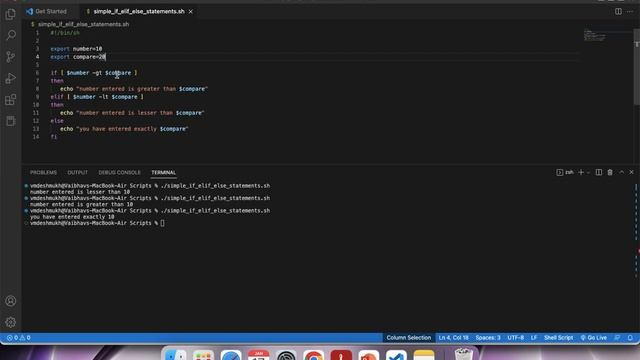Open the Manage gear menu

(11, 322)
